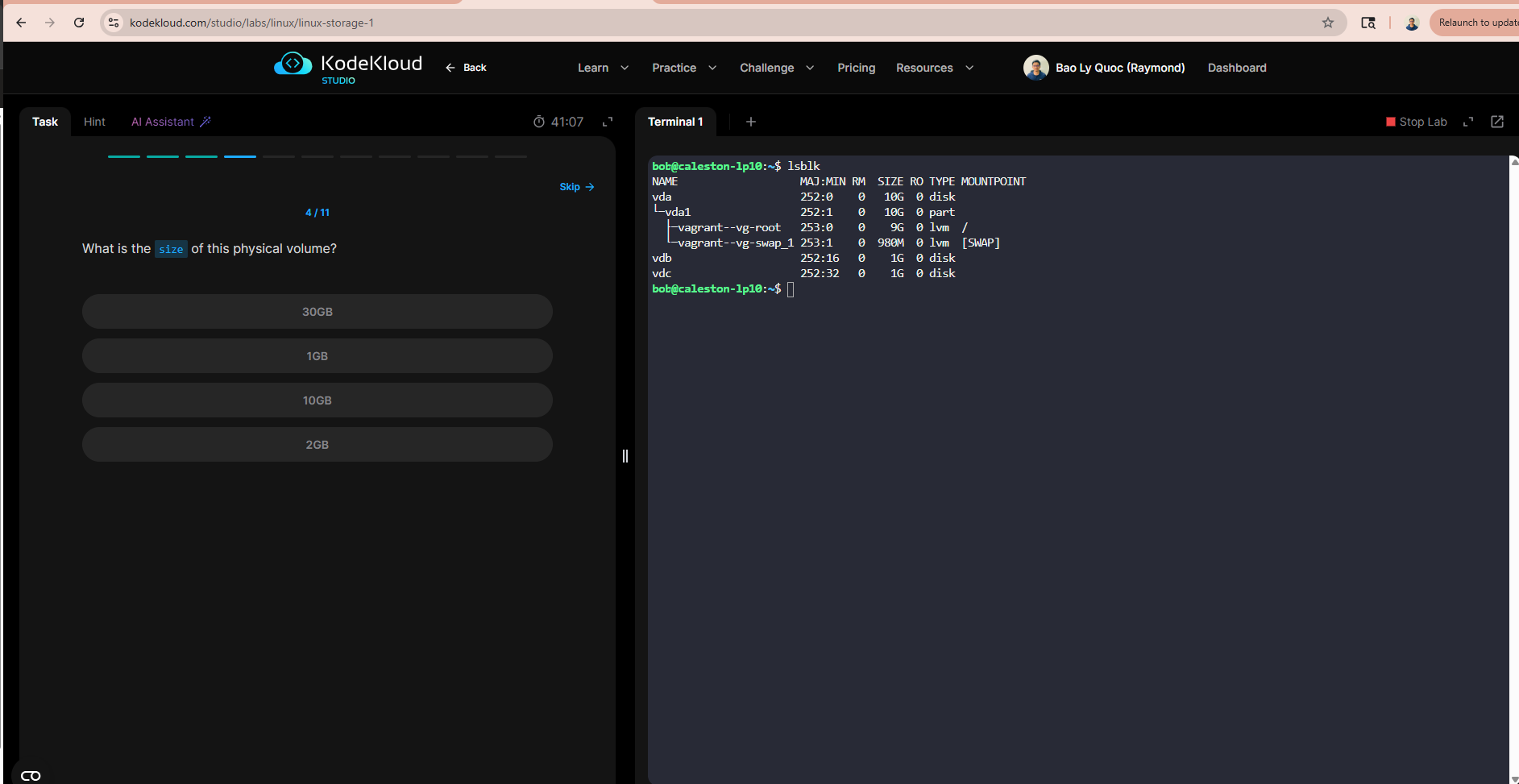Reload the browser page
This screenshot has width=1519, height=784.
point(79,23)
